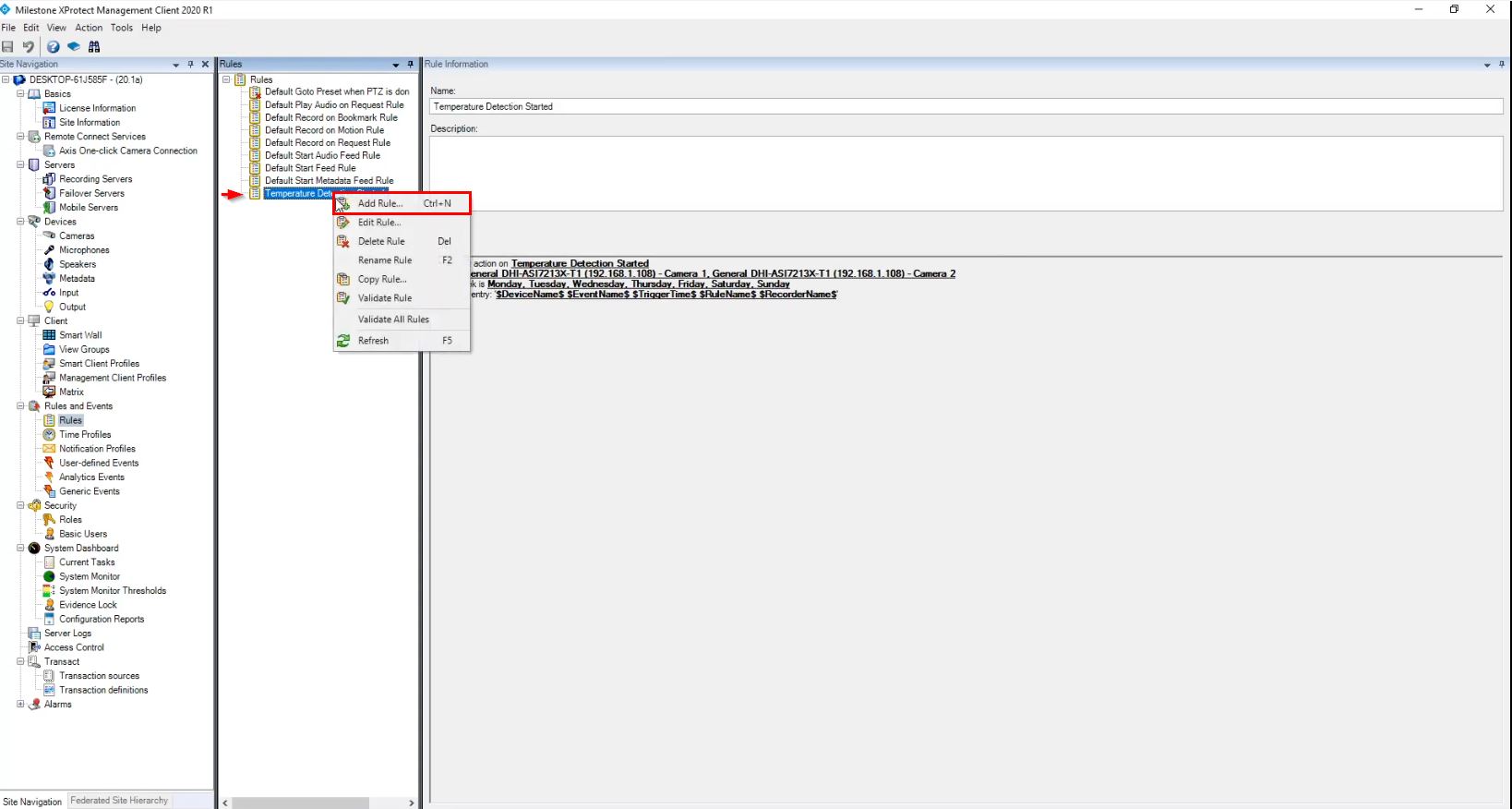This screenshot has width=1512, height=809.
Task: Collapse the Servers tree node
Action: pos(20,165)
